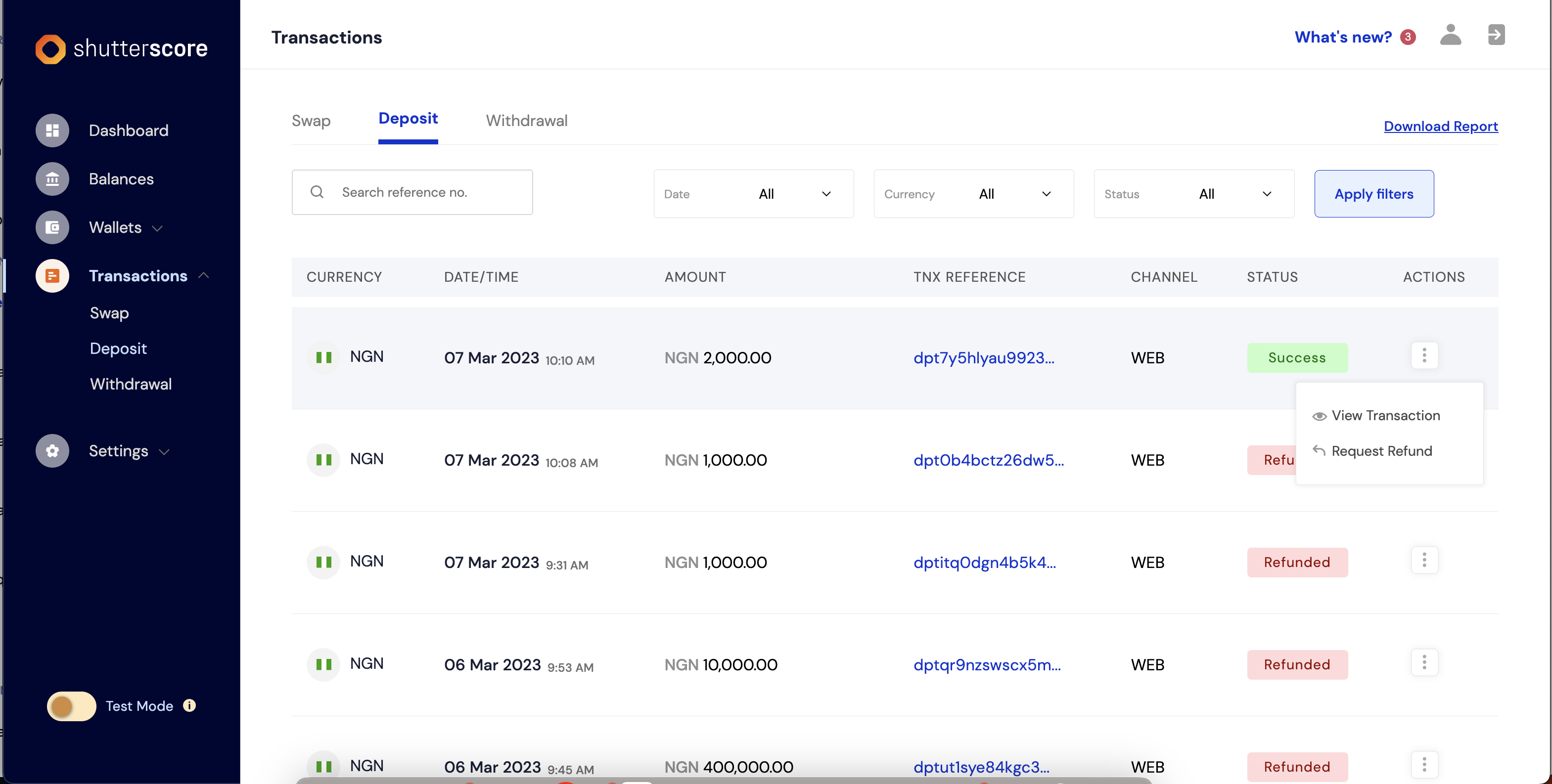The height and width of the screenshot is (784, 1552).
Task: Open reference dpt7y5hlyau9923... link
Action: click(x=983, y=358)
